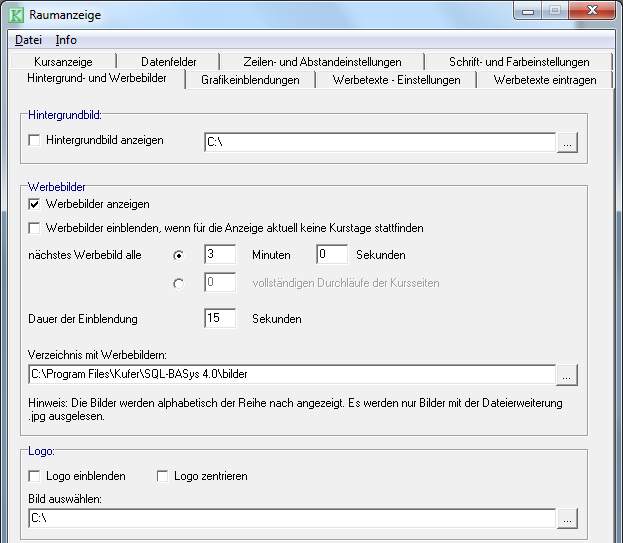
Task: Switch to the Datenfelder tab
Action: pyautogui.click(x=168, y=62)
